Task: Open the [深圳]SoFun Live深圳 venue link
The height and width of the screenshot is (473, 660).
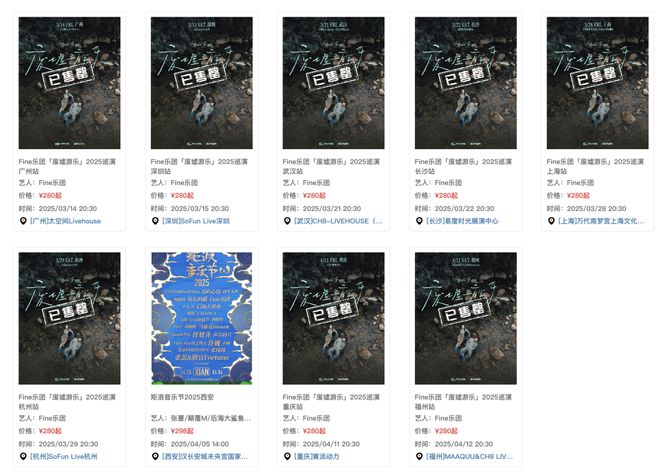Action: (x=196, y=221)
